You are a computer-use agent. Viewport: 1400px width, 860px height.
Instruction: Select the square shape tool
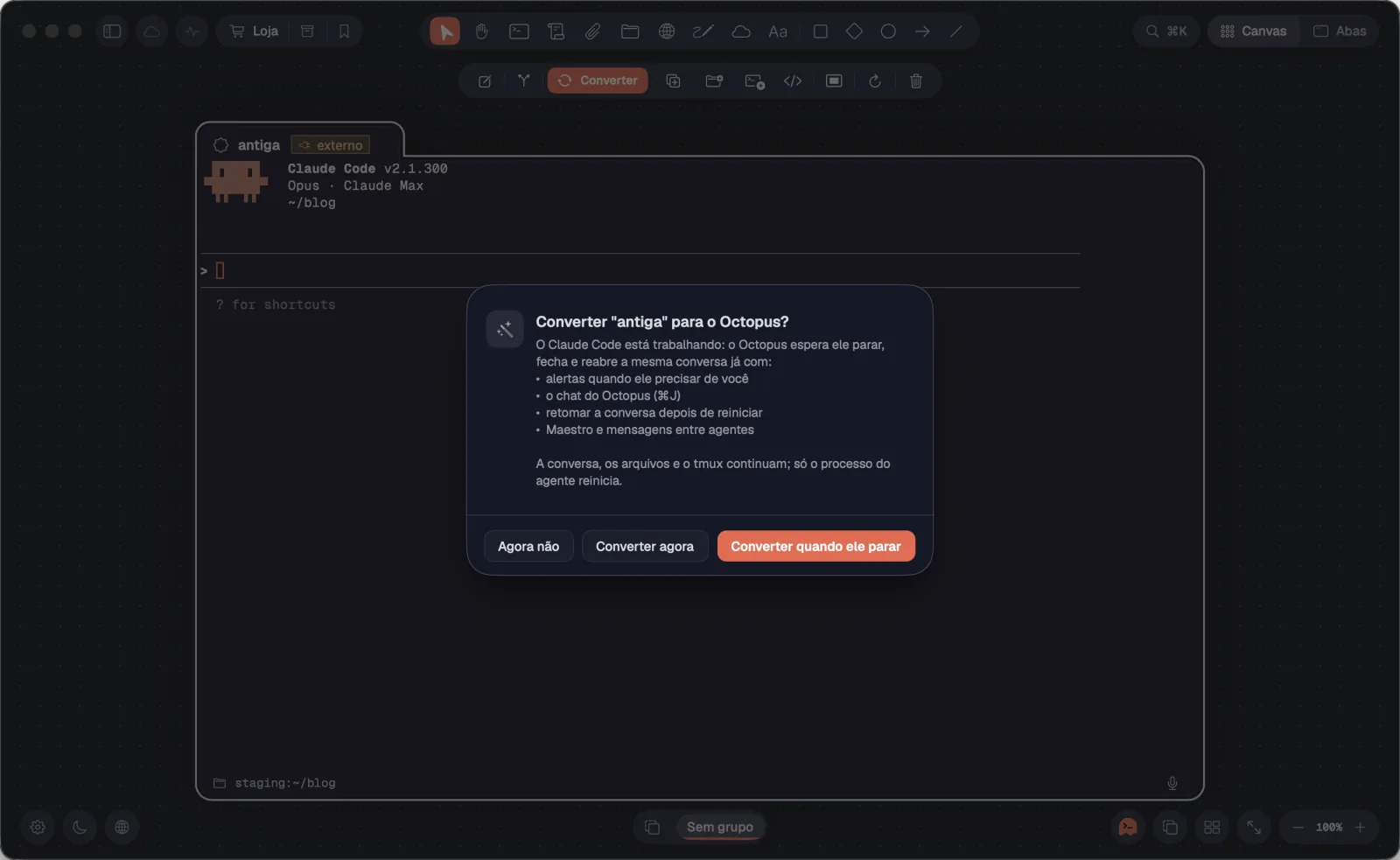click(821, 31)
